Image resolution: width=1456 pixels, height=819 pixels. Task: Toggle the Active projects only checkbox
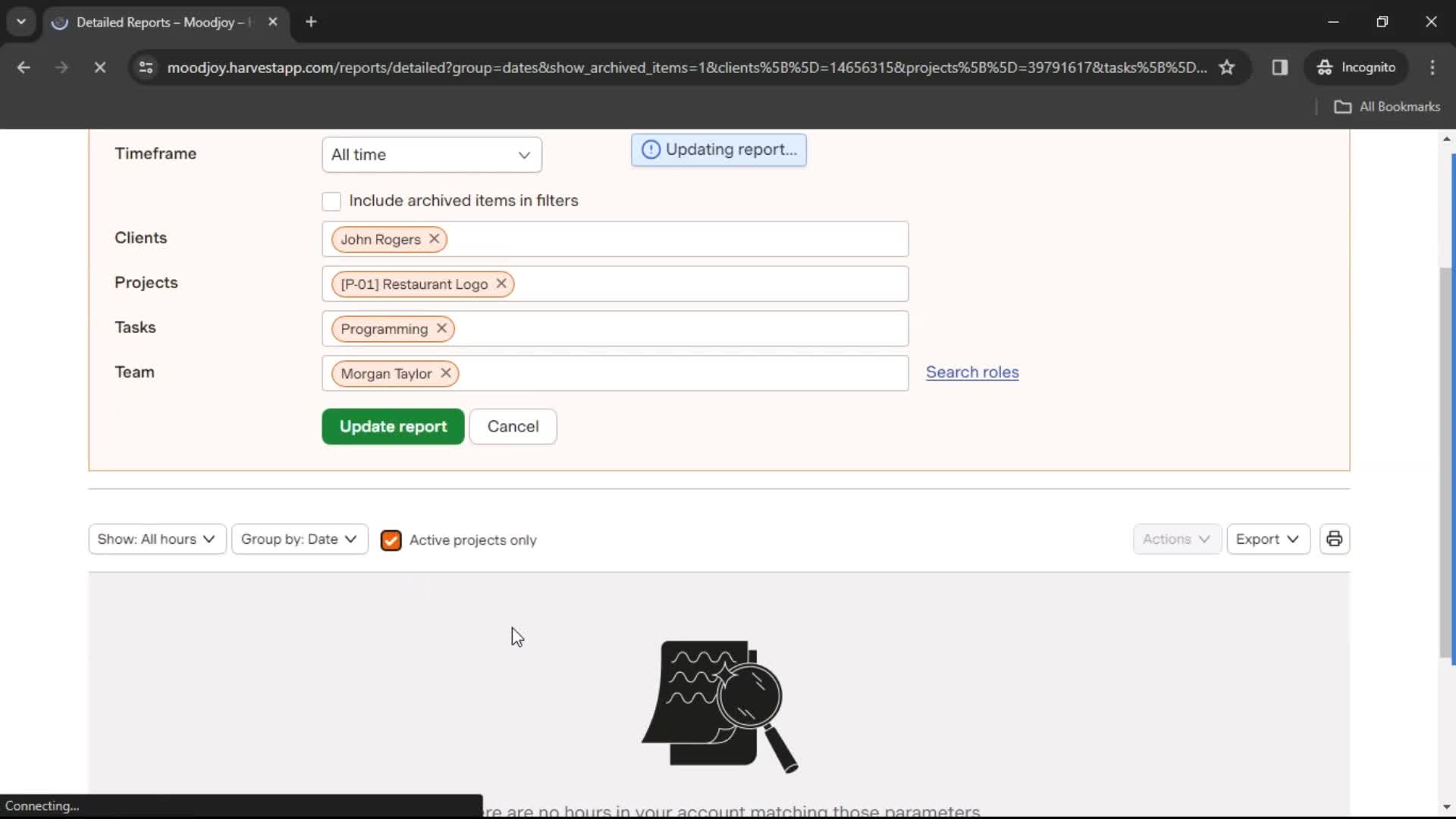click(x=391, y=540)
